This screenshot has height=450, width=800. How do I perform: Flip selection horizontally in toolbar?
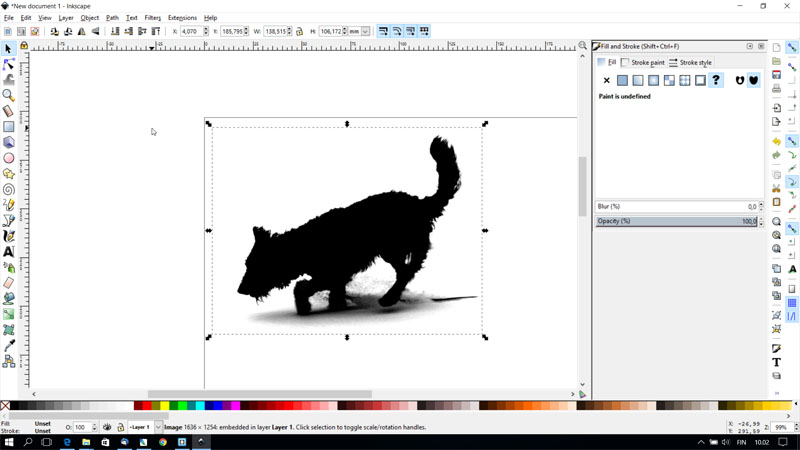click(82, 32)
